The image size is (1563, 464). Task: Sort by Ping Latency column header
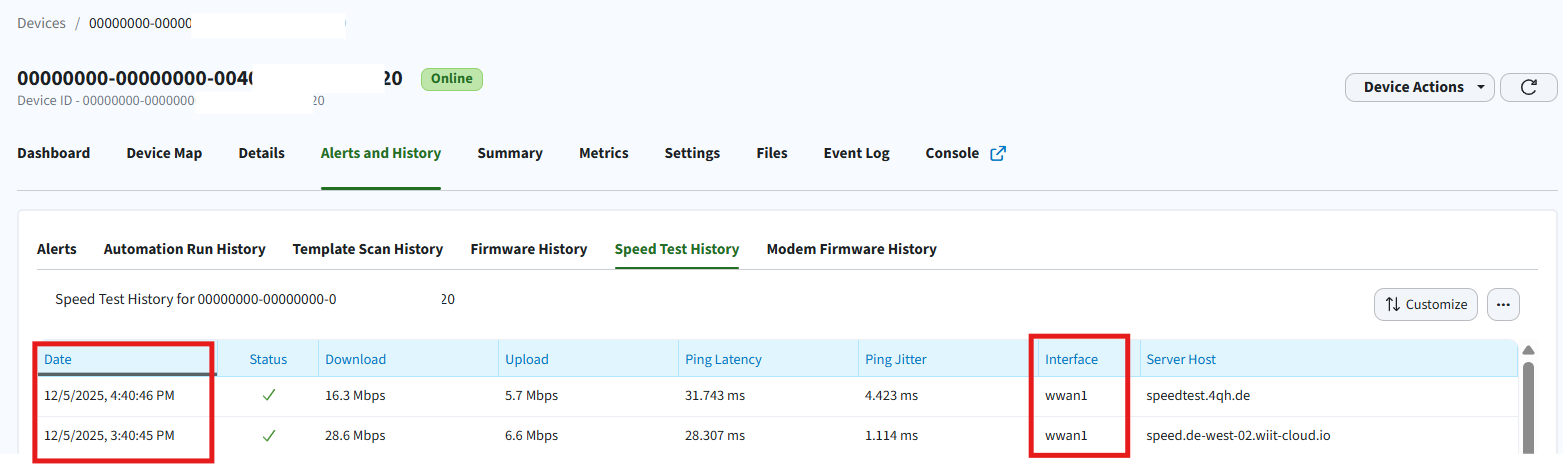(x=723, y=359)
